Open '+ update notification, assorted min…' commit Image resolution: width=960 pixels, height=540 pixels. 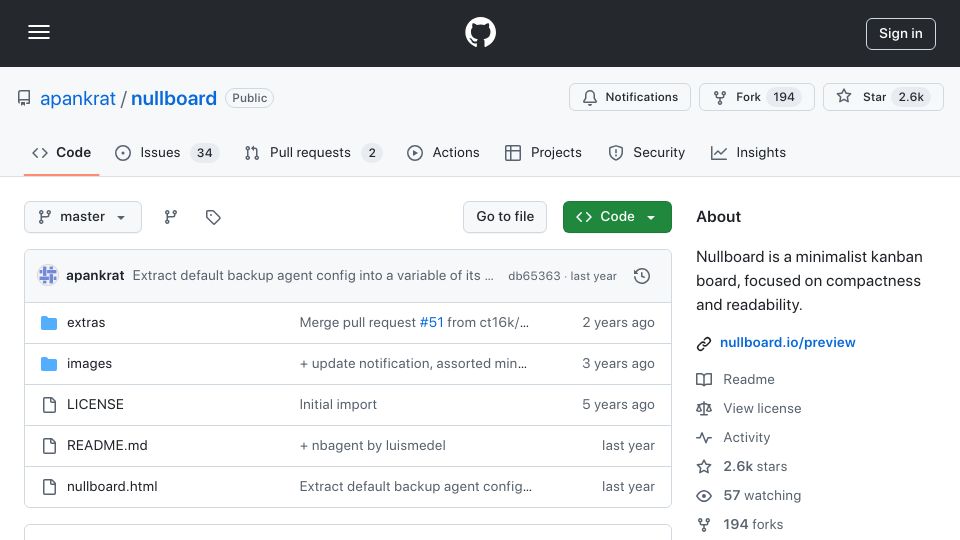pyautogui.click(x=413, y=364)
